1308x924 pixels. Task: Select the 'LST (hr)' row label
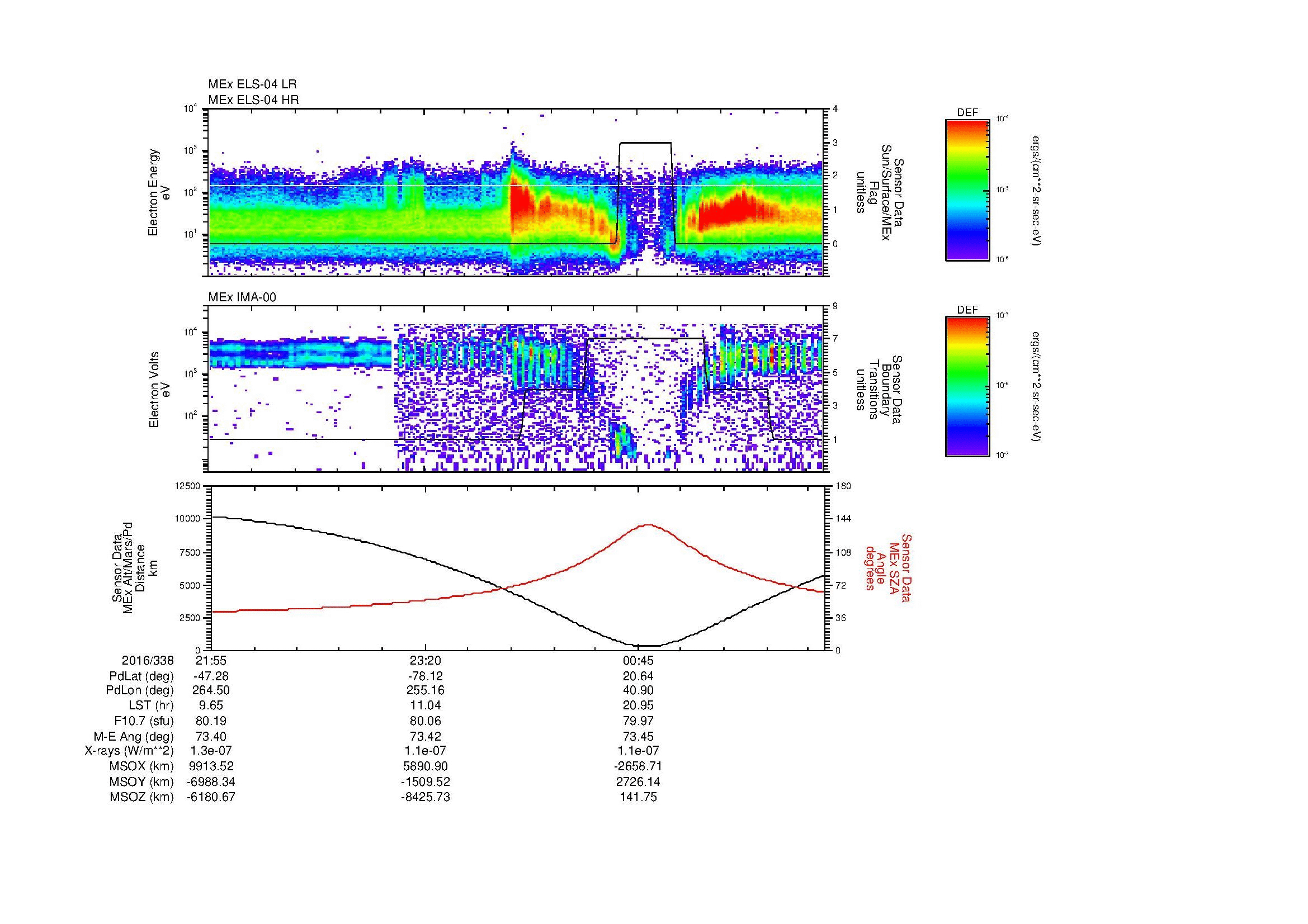click(151, 706)
